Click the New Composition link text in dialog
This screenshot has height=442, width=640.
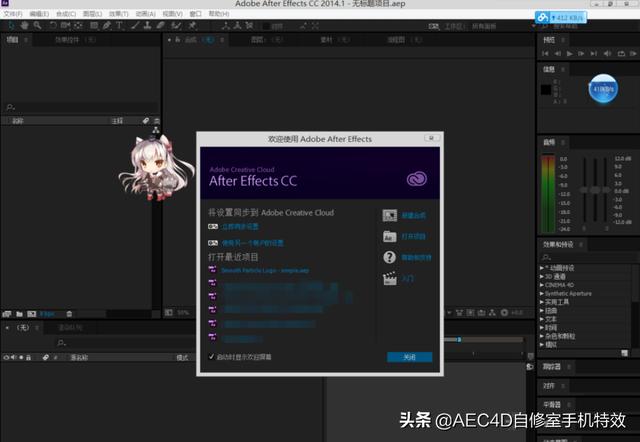coord(414,215)
